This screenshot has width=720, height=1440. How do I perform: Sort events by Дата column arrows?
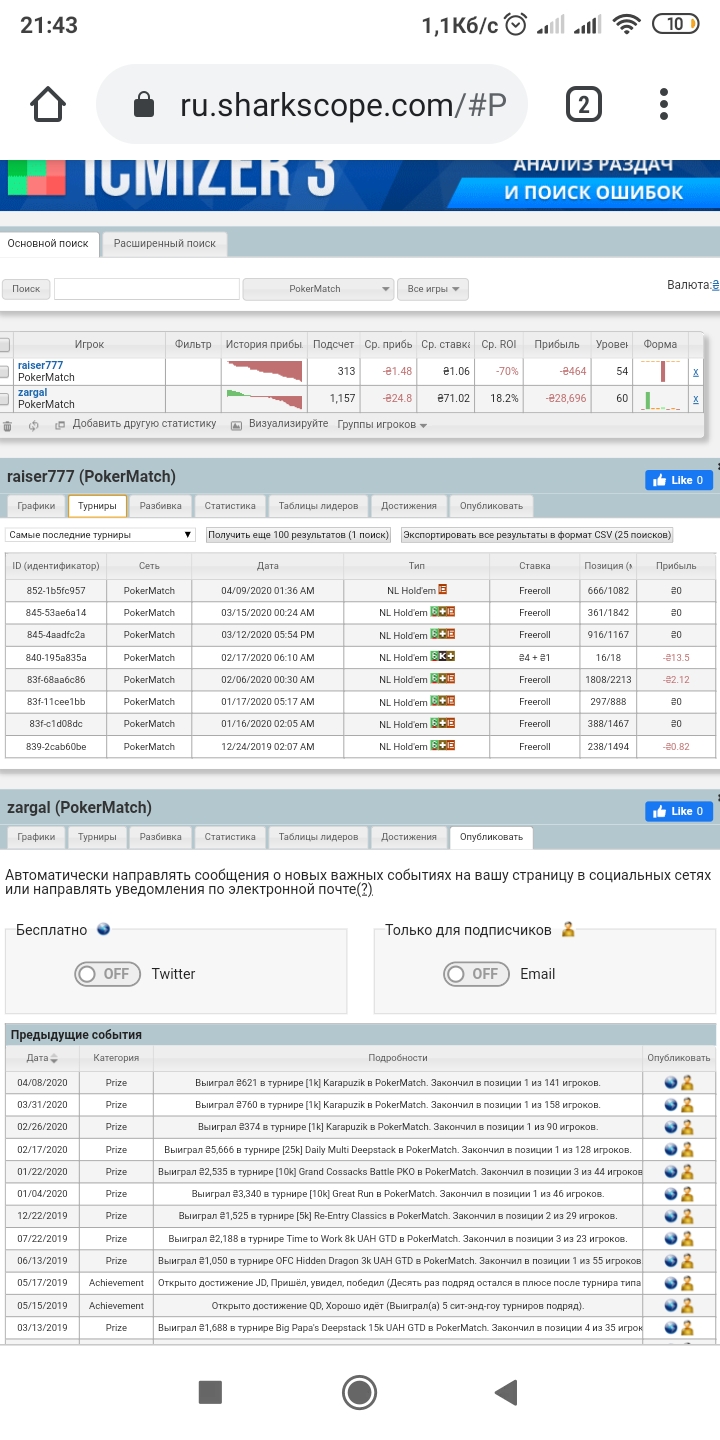pos(54,1058)
